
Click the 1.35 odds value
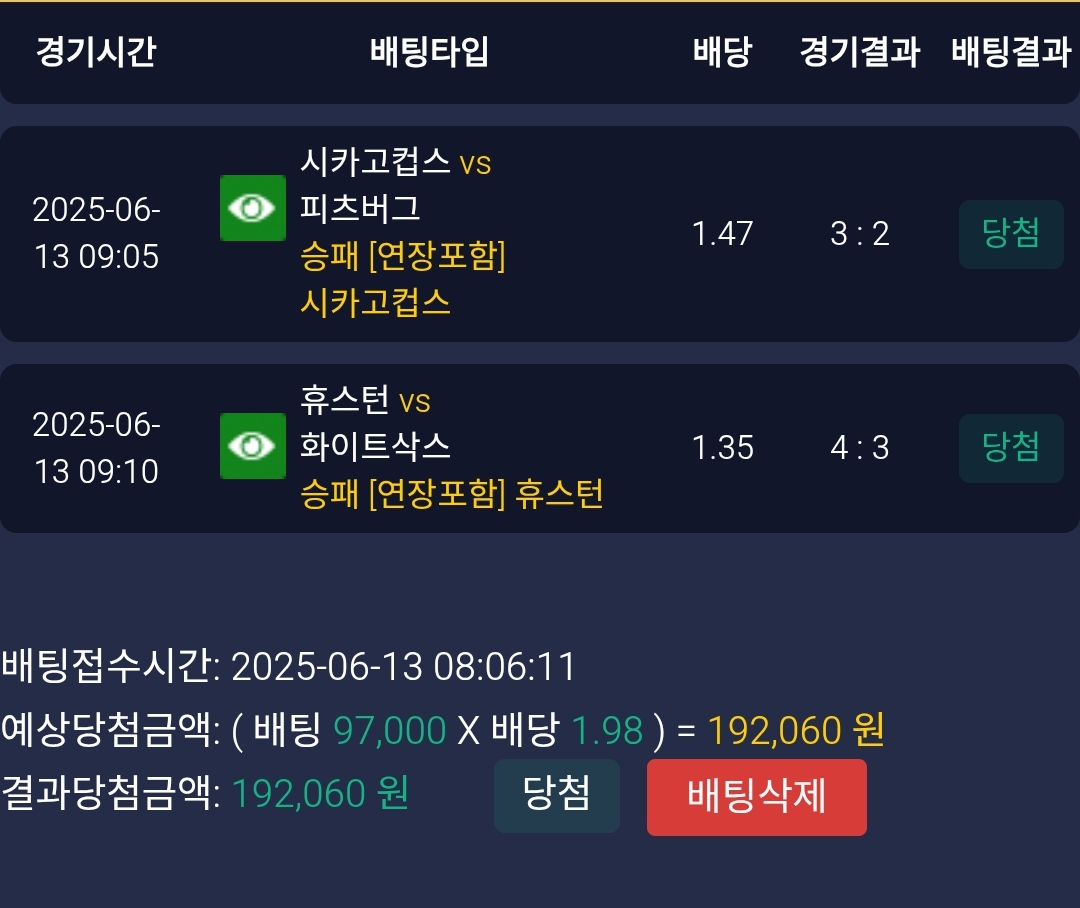tap(722, 448)
